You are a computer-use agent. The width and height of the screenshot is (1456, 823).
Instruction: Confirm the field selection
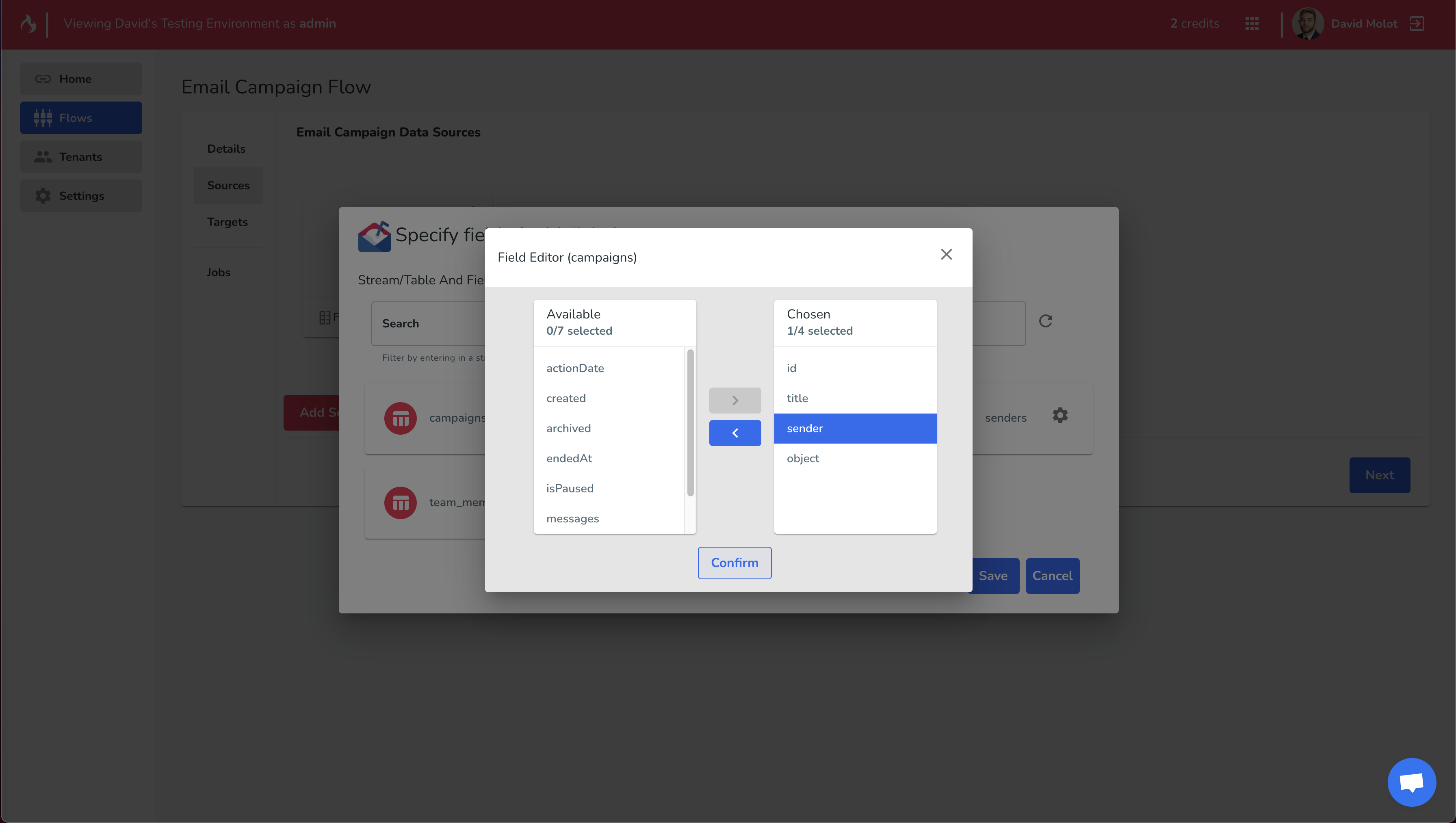734,563
